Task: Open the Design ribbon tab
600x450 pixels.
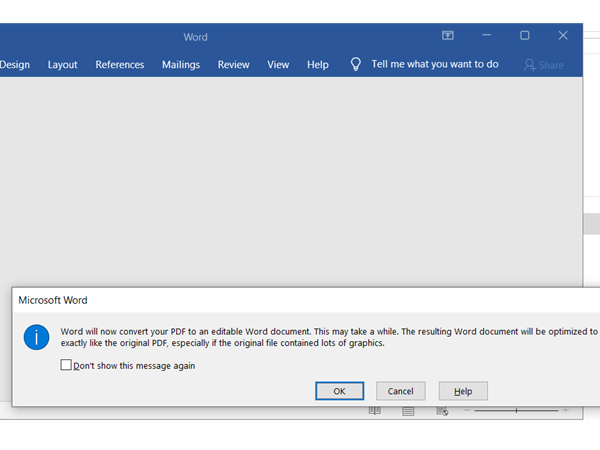Action: [x=15, y=65]
